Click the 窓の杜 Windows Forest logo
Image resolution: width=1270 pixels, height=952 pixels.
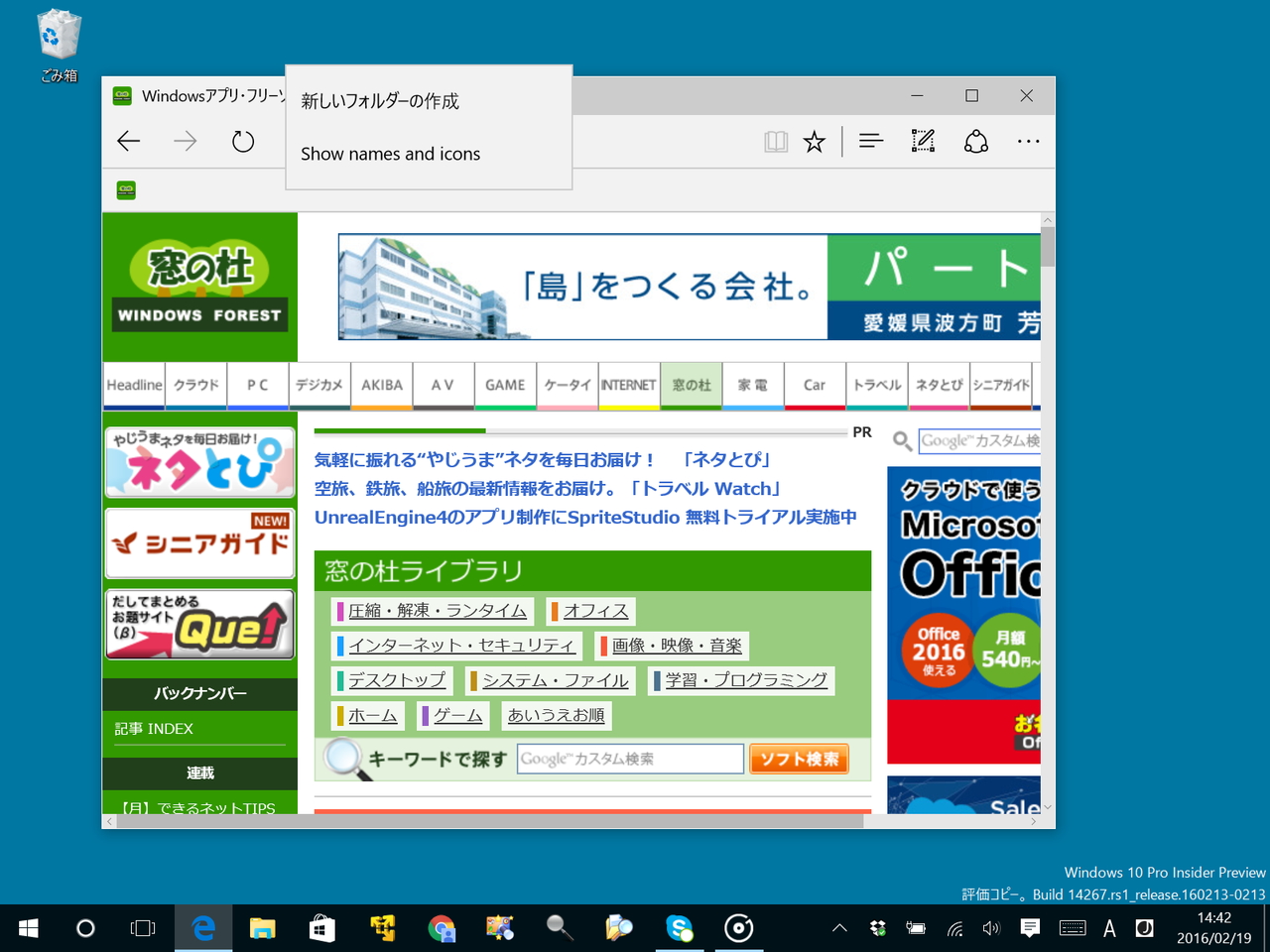coord(198,287)
